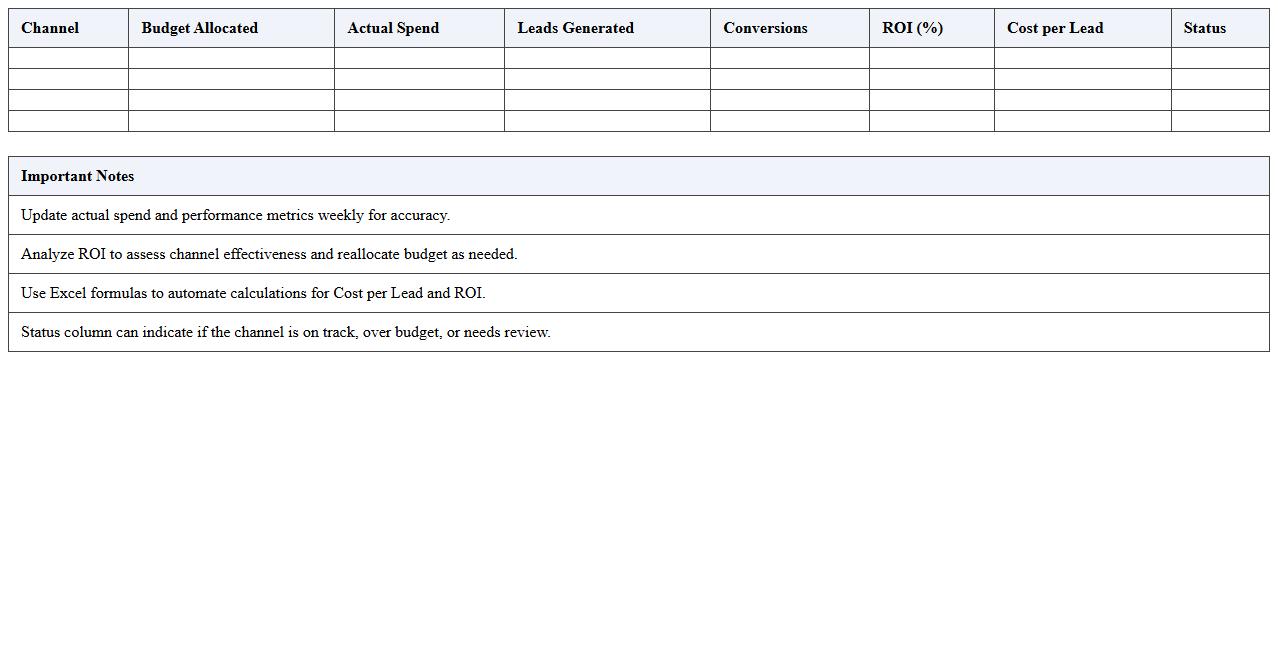Select the Budget Allocated header cell

tap(199, 28)
